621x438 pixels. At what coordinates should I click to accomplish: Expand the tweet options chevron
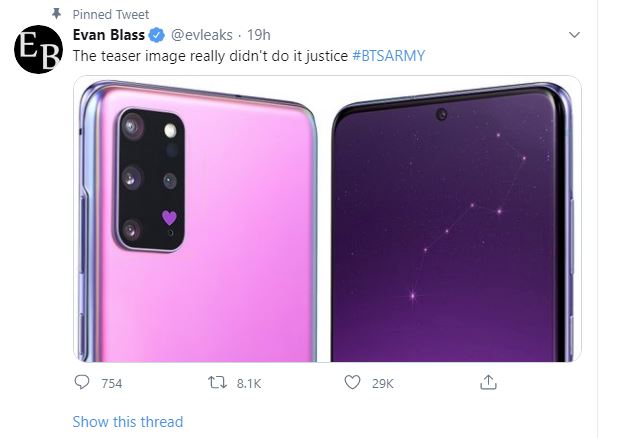point(574,35)
